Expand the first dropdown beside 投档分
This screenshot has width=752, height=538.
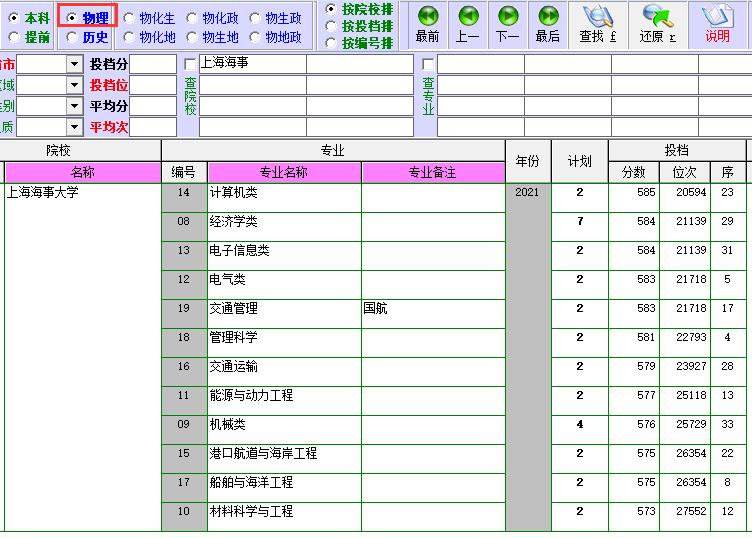tap(74, 64)
